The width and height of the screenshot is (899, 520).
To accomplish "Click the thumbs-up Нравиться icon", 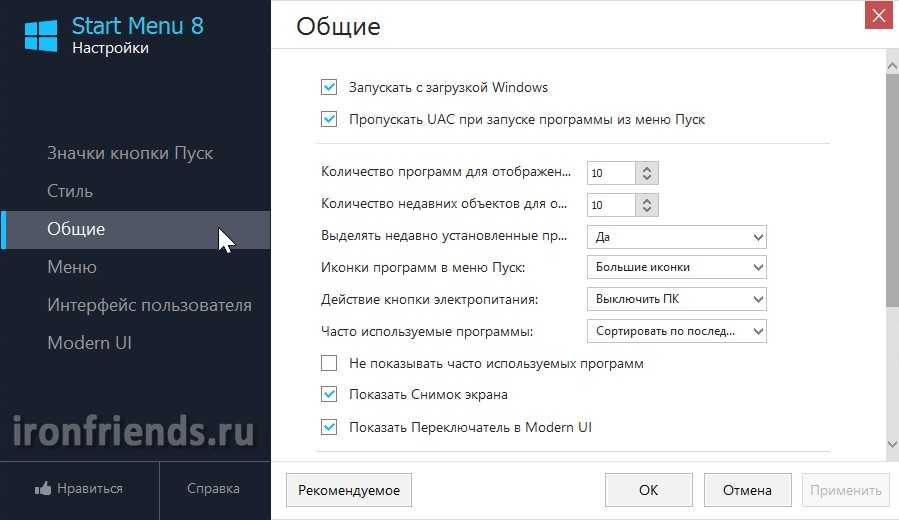I will (x=43, y=488).
